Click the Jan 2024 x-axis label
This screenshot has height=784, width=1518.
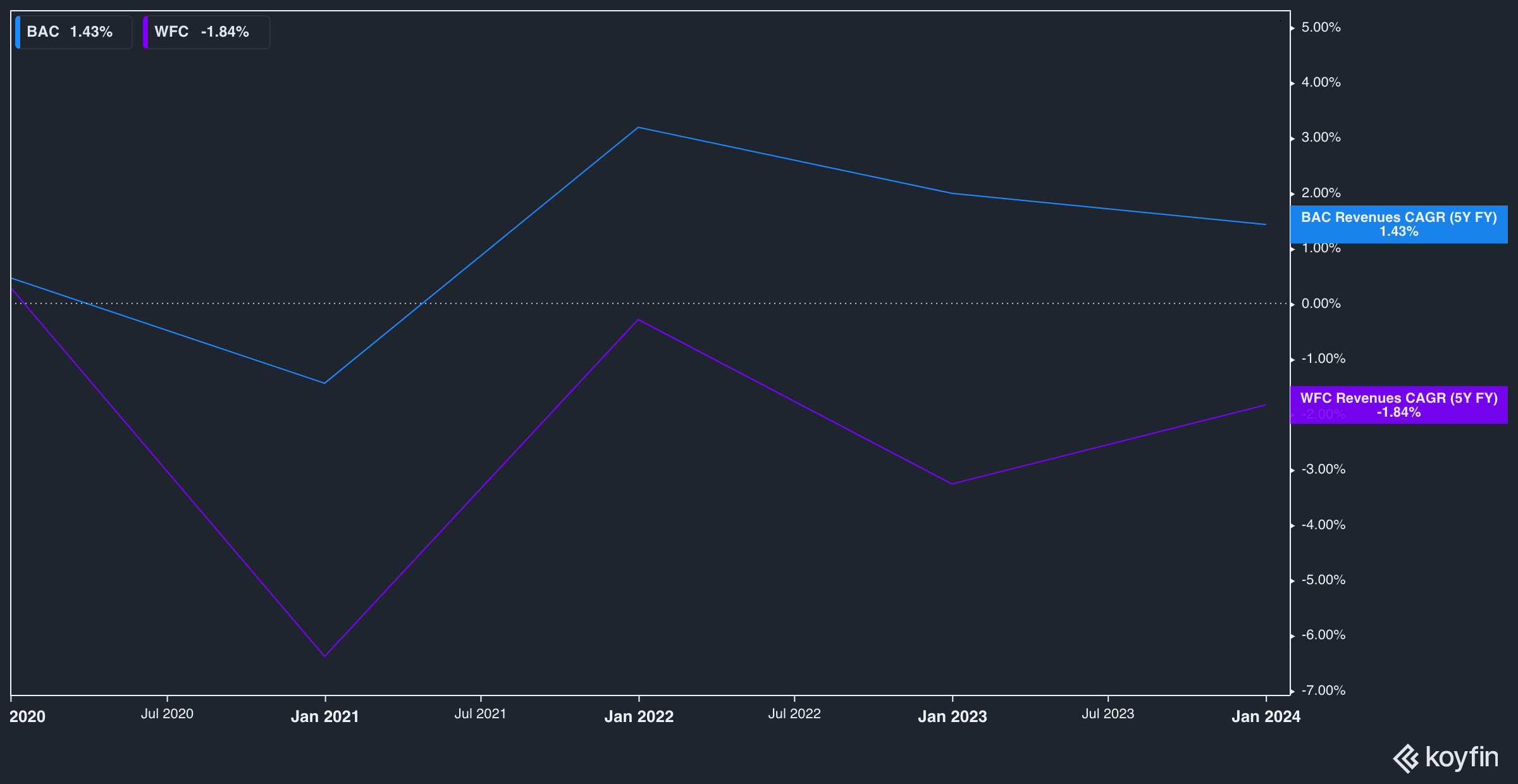1266,716
